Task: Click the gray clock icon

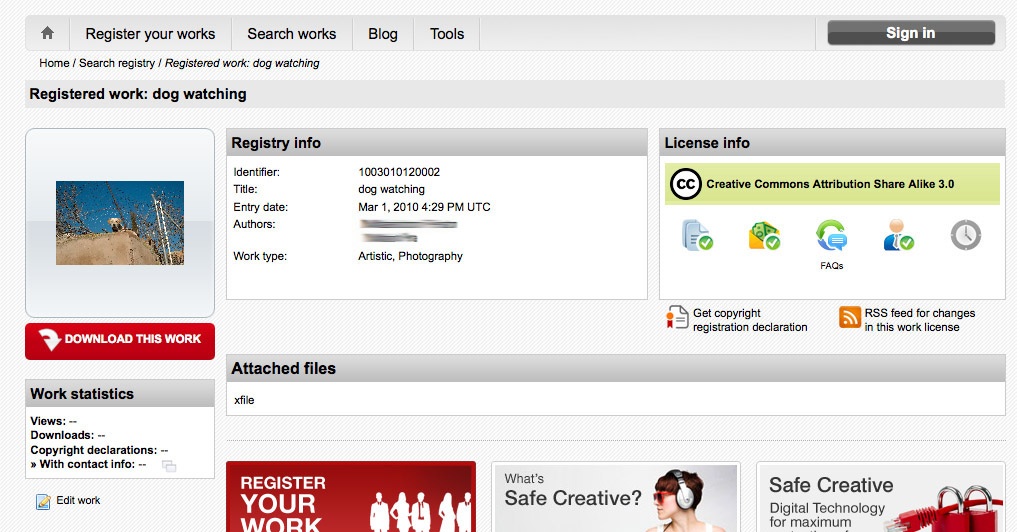Action: [x=965, y=235]
